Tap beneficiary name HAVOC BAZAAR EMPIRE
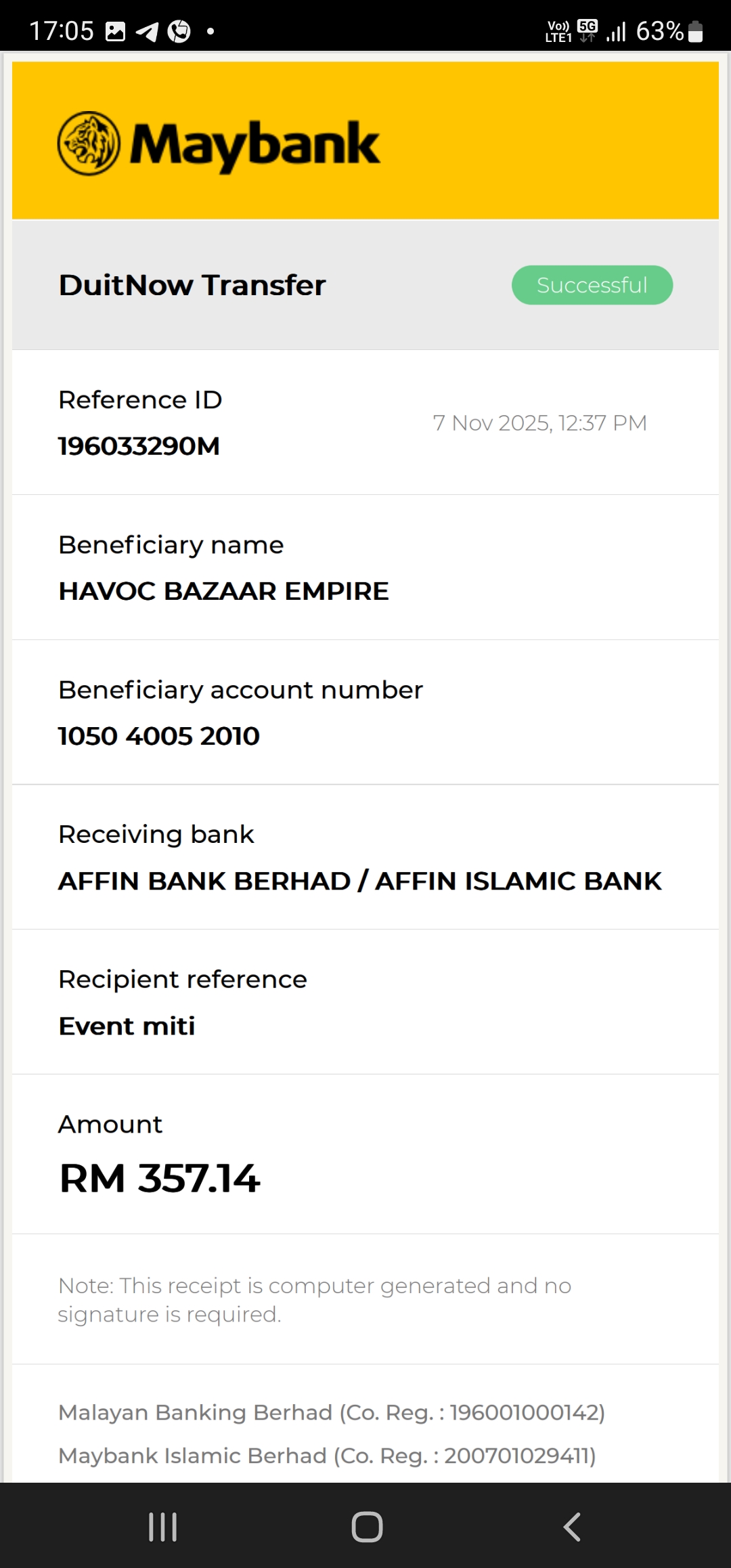 tap(223, 591)
